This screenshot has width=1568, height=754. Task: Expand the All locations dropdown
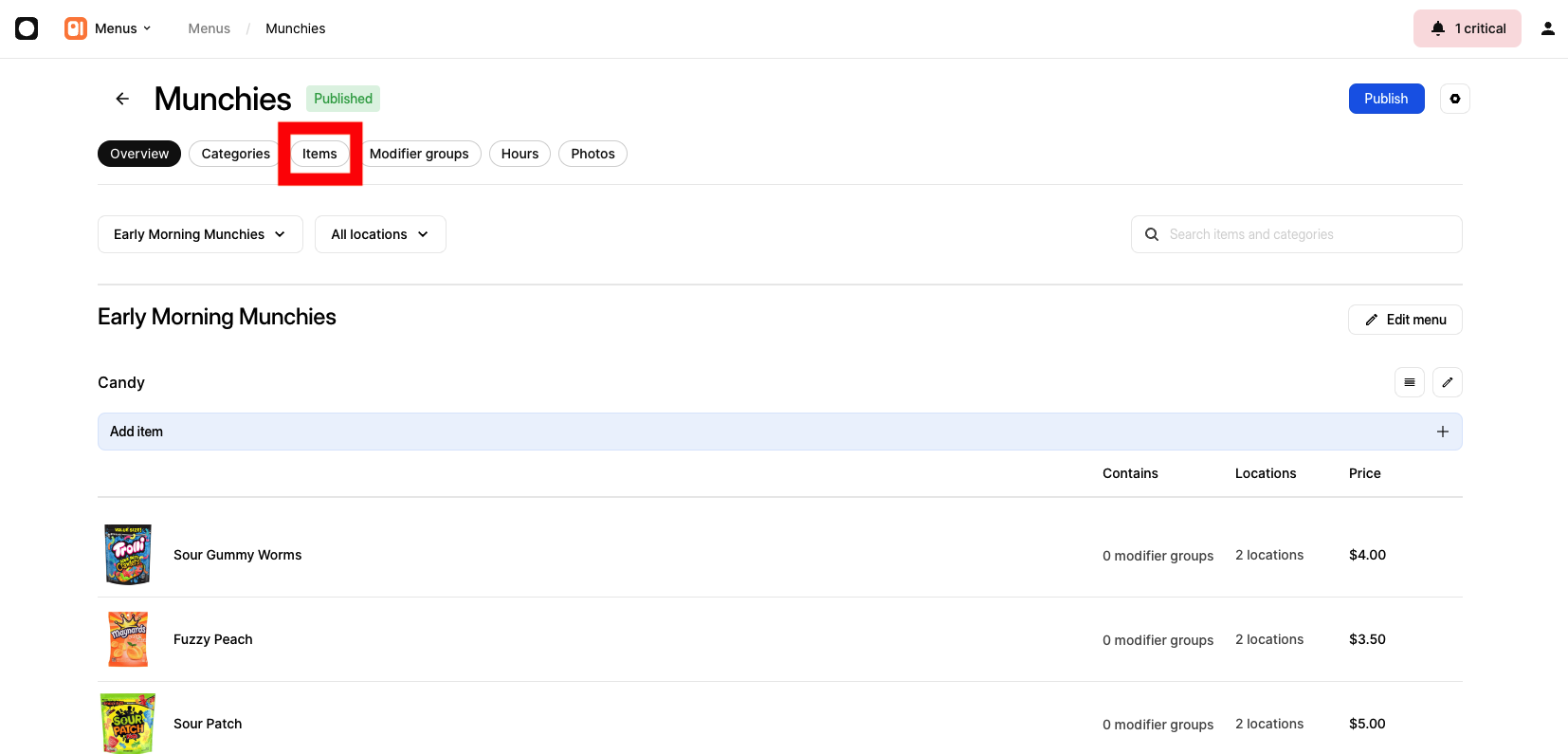coord(380,234)
